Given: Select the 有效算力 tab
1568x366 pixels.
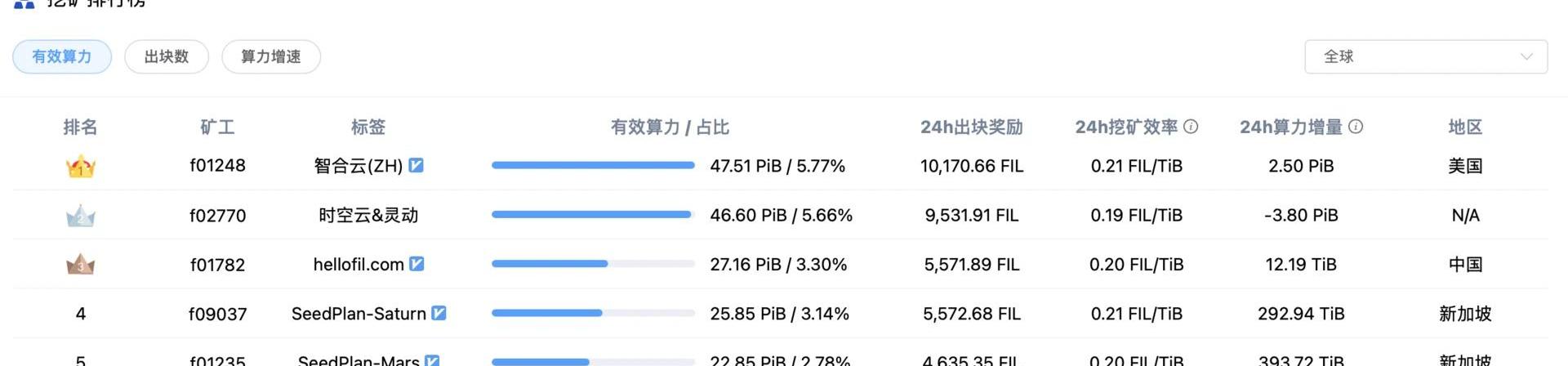Looking at the screenshot, I should coord(62,56).
